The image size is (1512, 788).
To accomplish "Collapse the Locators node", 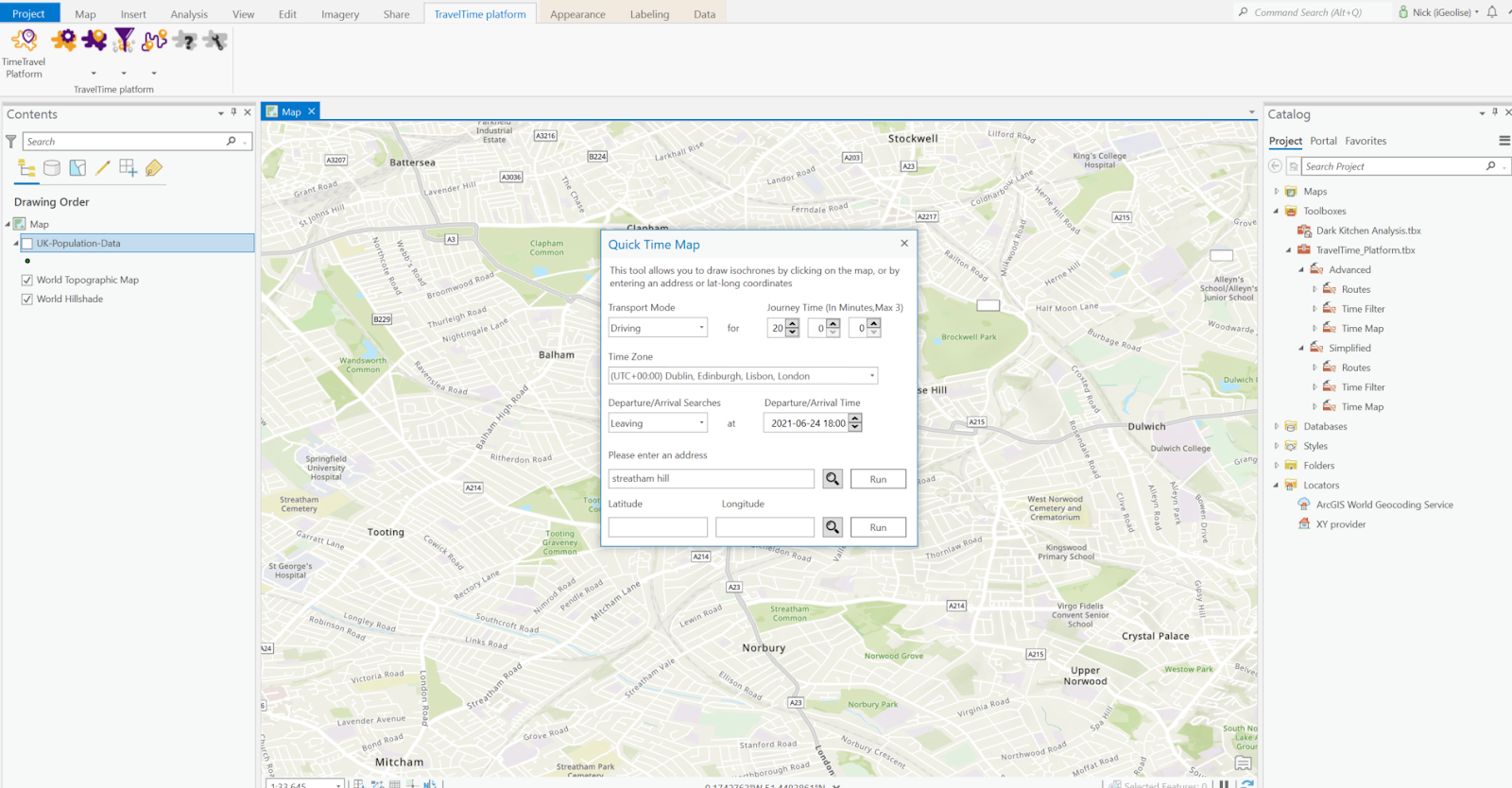I will pyautogui.click(x=1276, y=485).
